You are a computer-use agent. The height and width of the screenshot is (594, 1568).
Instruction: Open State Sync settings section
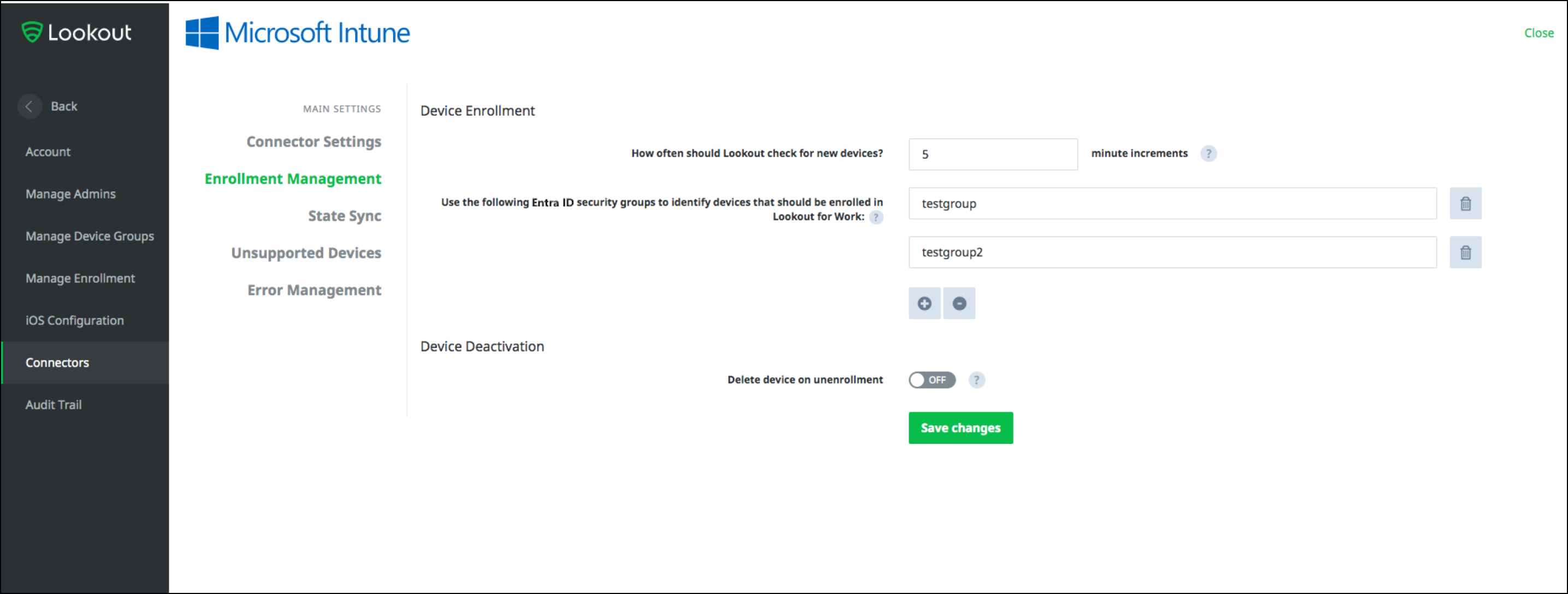[x=345, y=215]
